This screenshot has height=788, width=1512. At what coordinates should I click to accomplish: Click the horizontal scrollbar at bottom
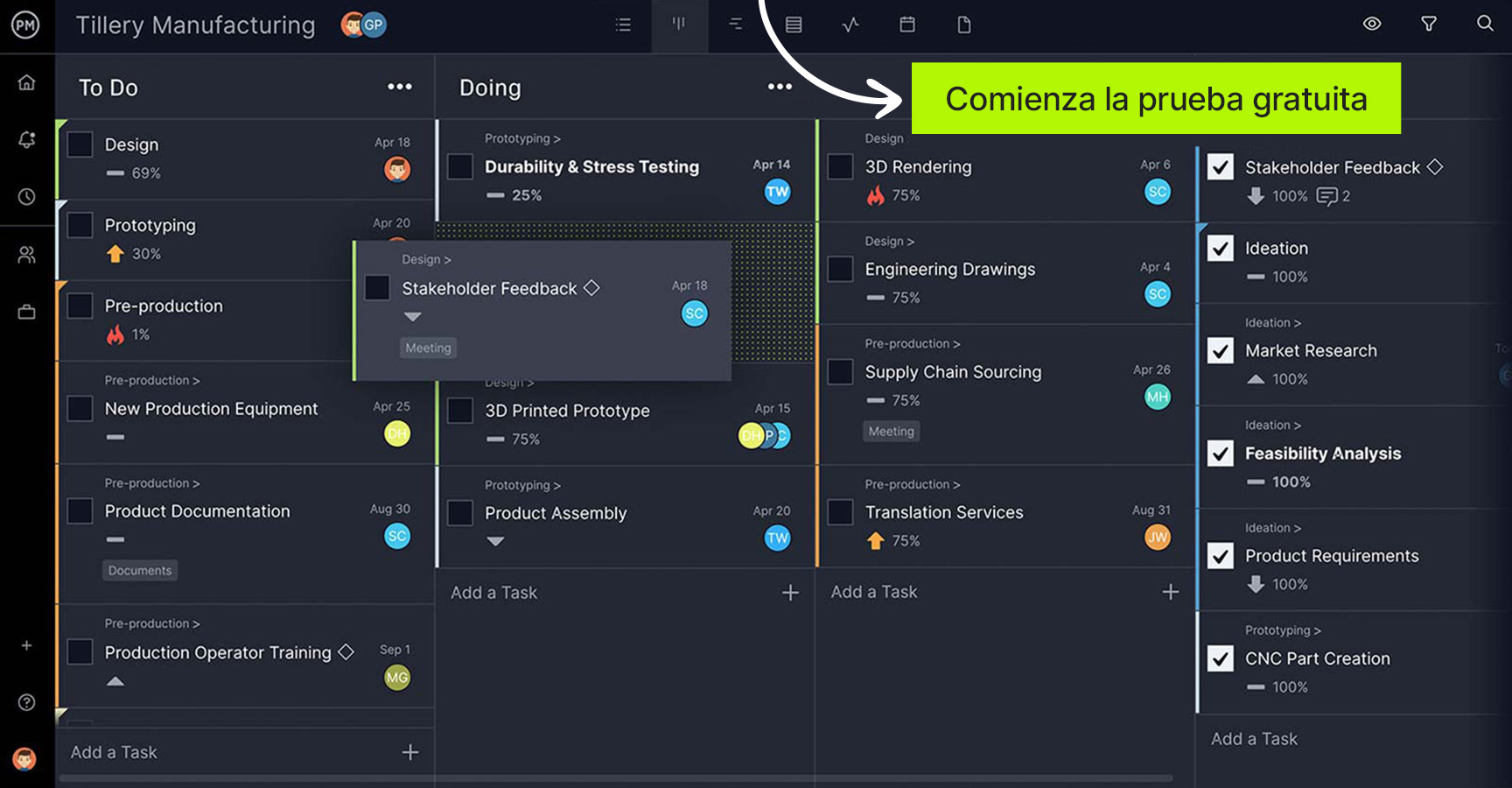pos(615,778)
